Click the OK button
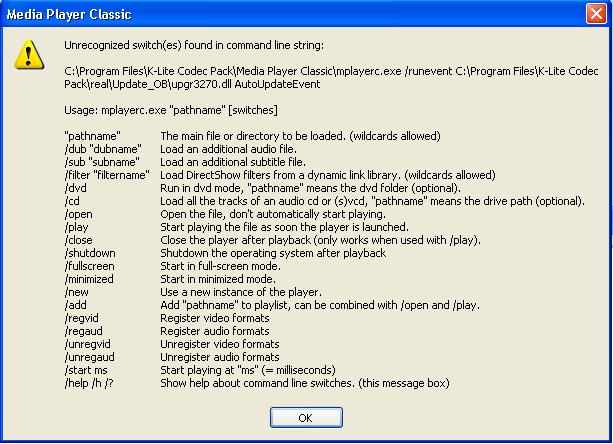Image resolution: width=613 pixels, height=444 pixels. [x=306, y=417]
